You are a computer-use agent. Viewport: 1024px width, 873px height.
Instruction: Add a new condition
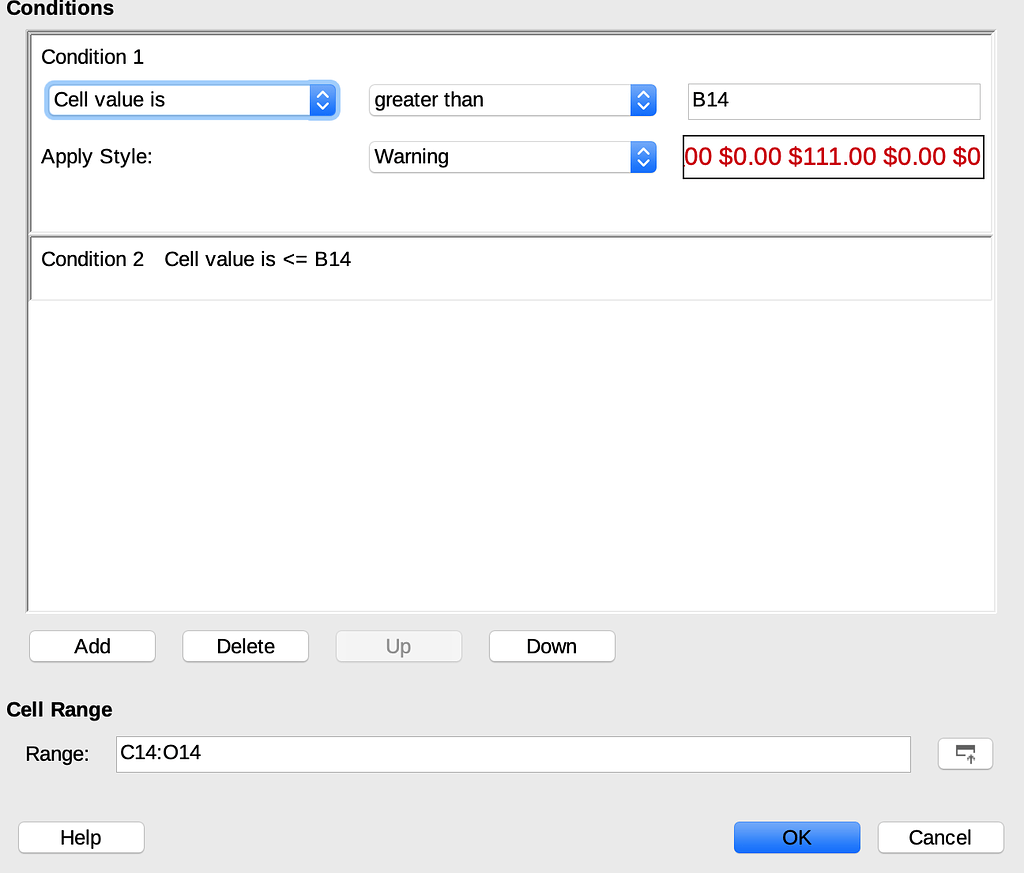point(92,646)
